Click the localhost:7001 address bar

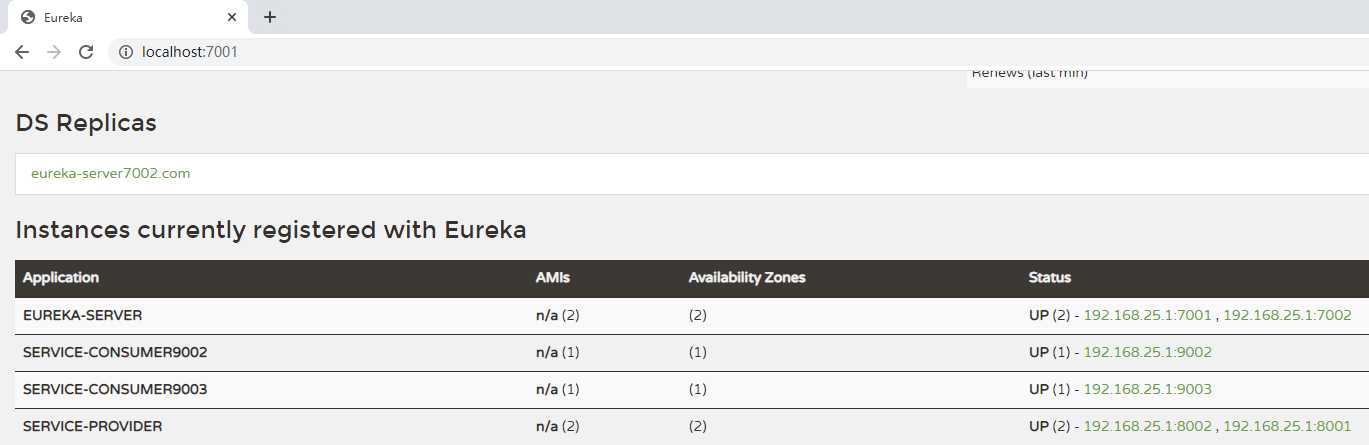(740, 52)
